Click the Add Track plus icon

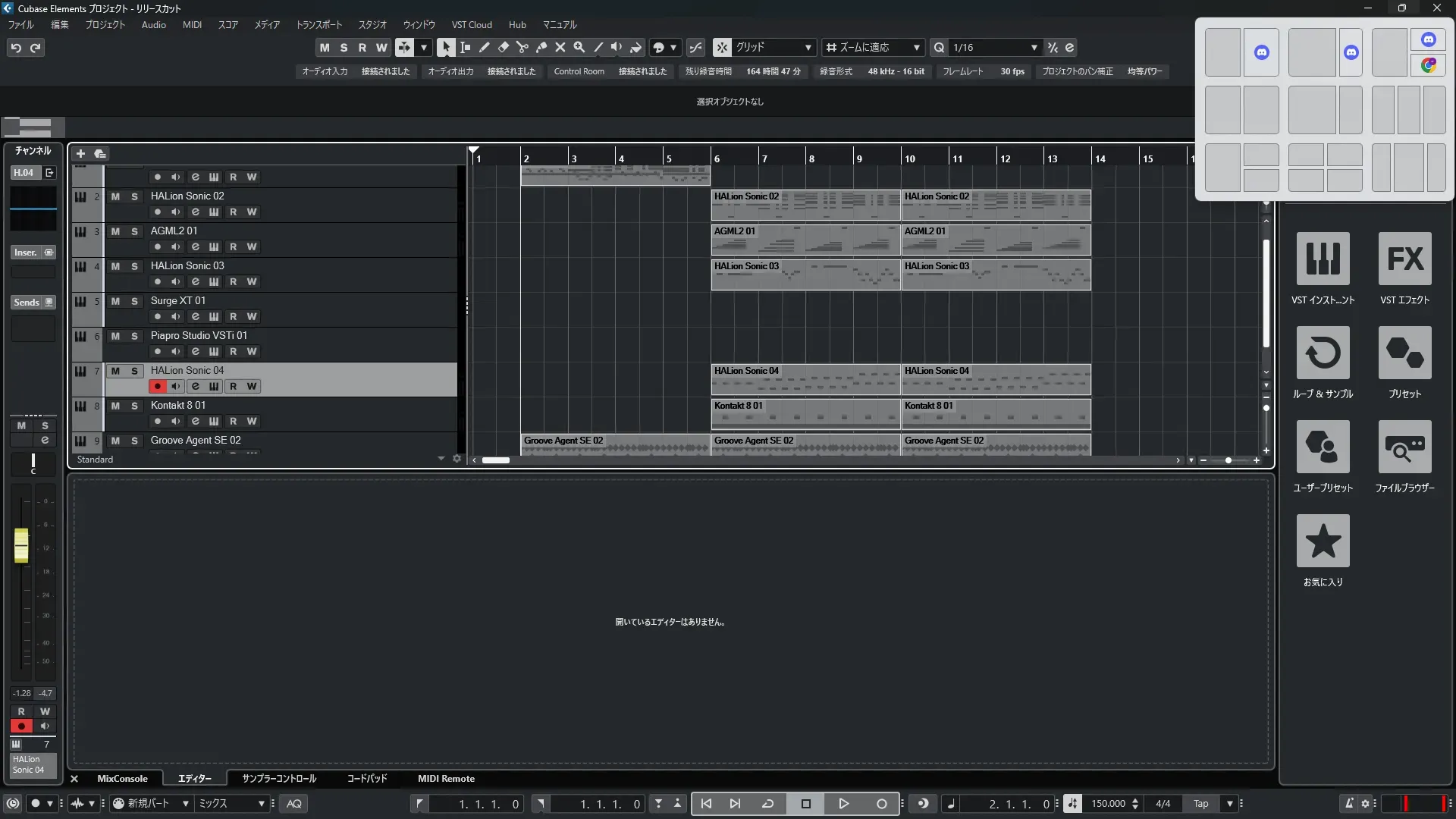click(x=80, y=153)
